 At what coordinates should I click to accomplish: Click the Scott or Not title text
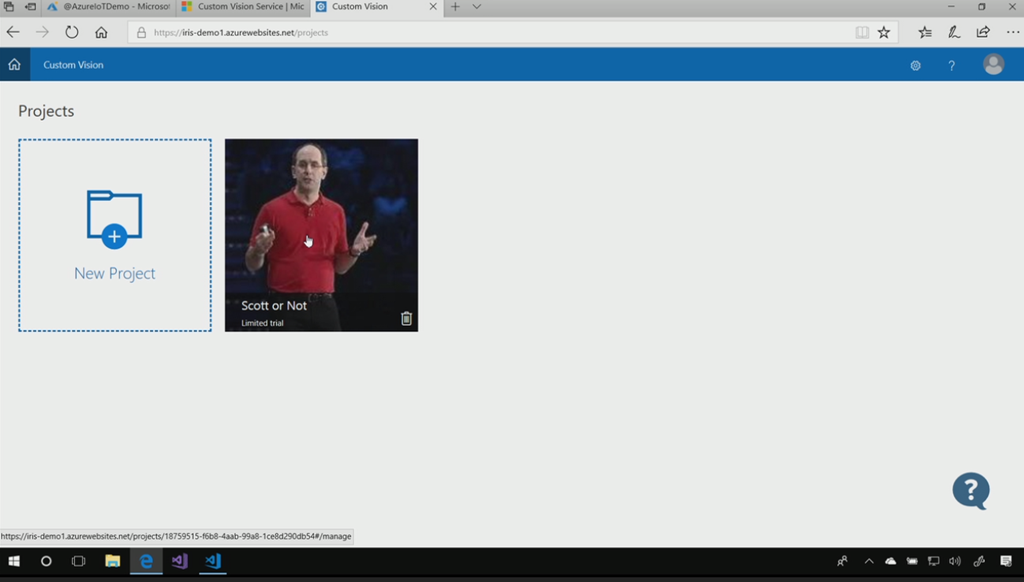[x=274, y=306]
